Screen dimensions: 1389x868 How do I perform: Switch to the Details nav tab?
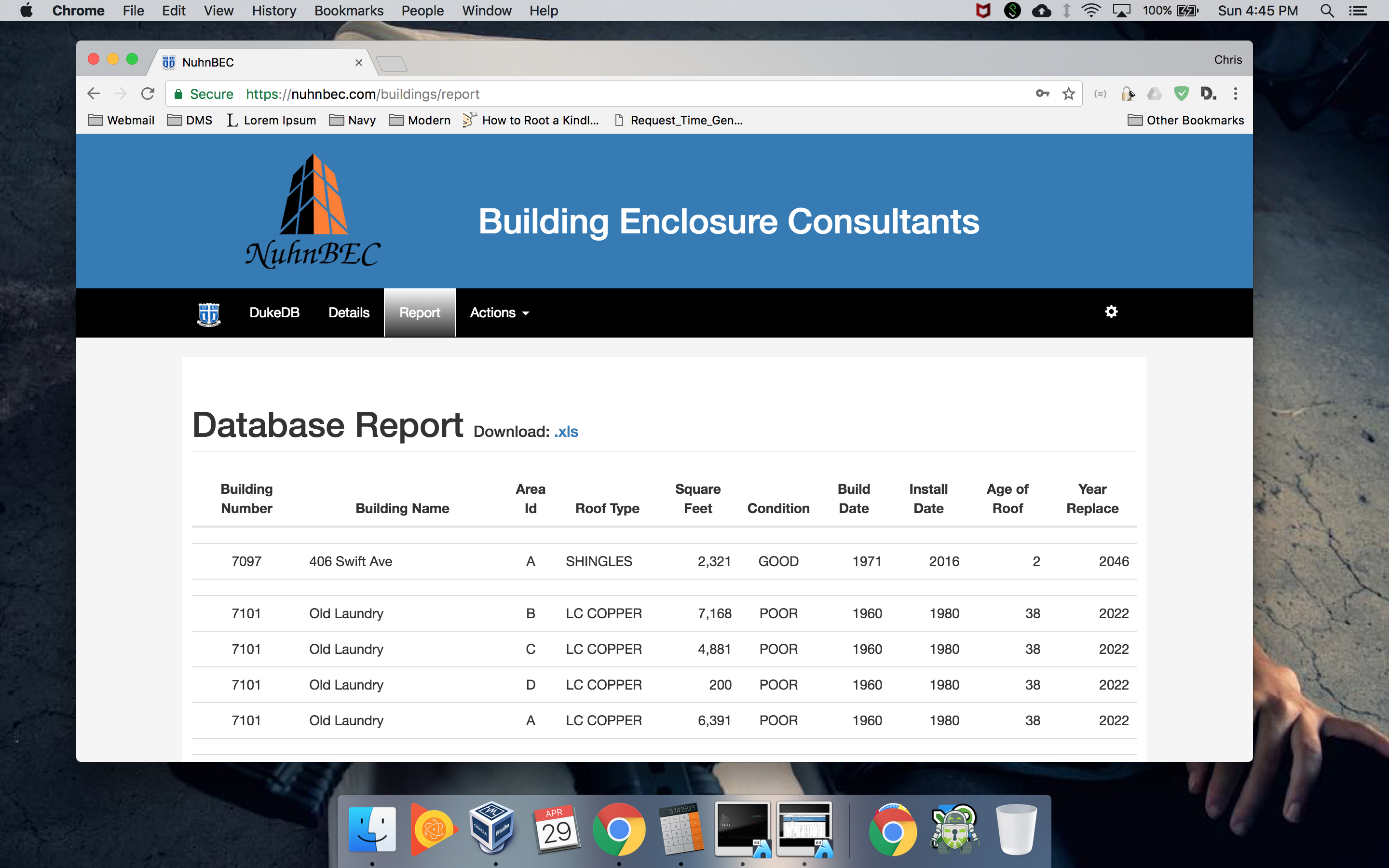[348, 313]
